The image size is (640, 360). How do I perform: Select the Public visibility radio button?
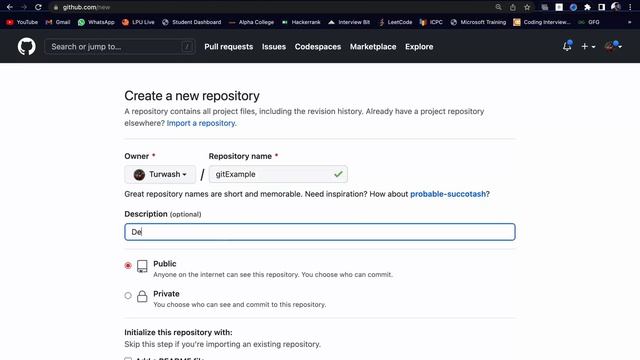click(128, 266)
